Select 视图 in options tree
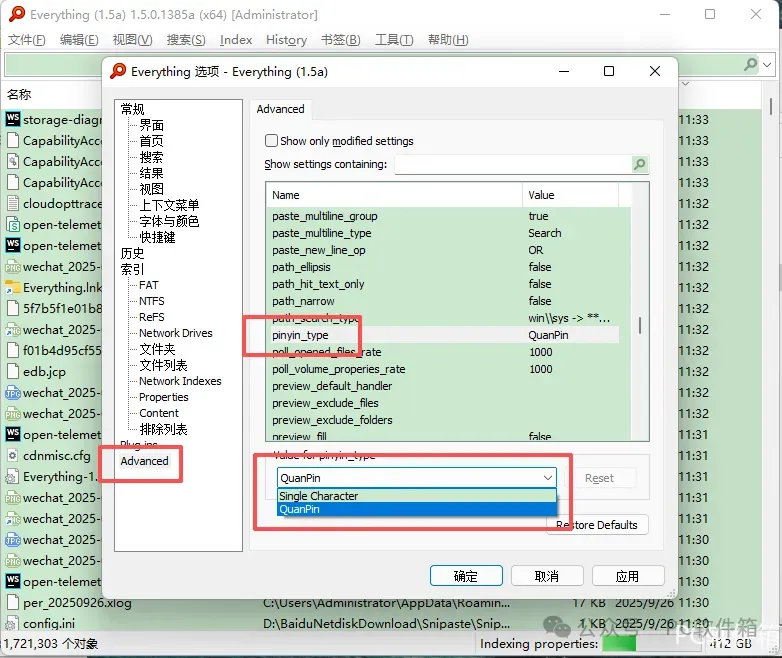Image resolution: width=782 pixels, height=658 pixels. coord(151,189)
